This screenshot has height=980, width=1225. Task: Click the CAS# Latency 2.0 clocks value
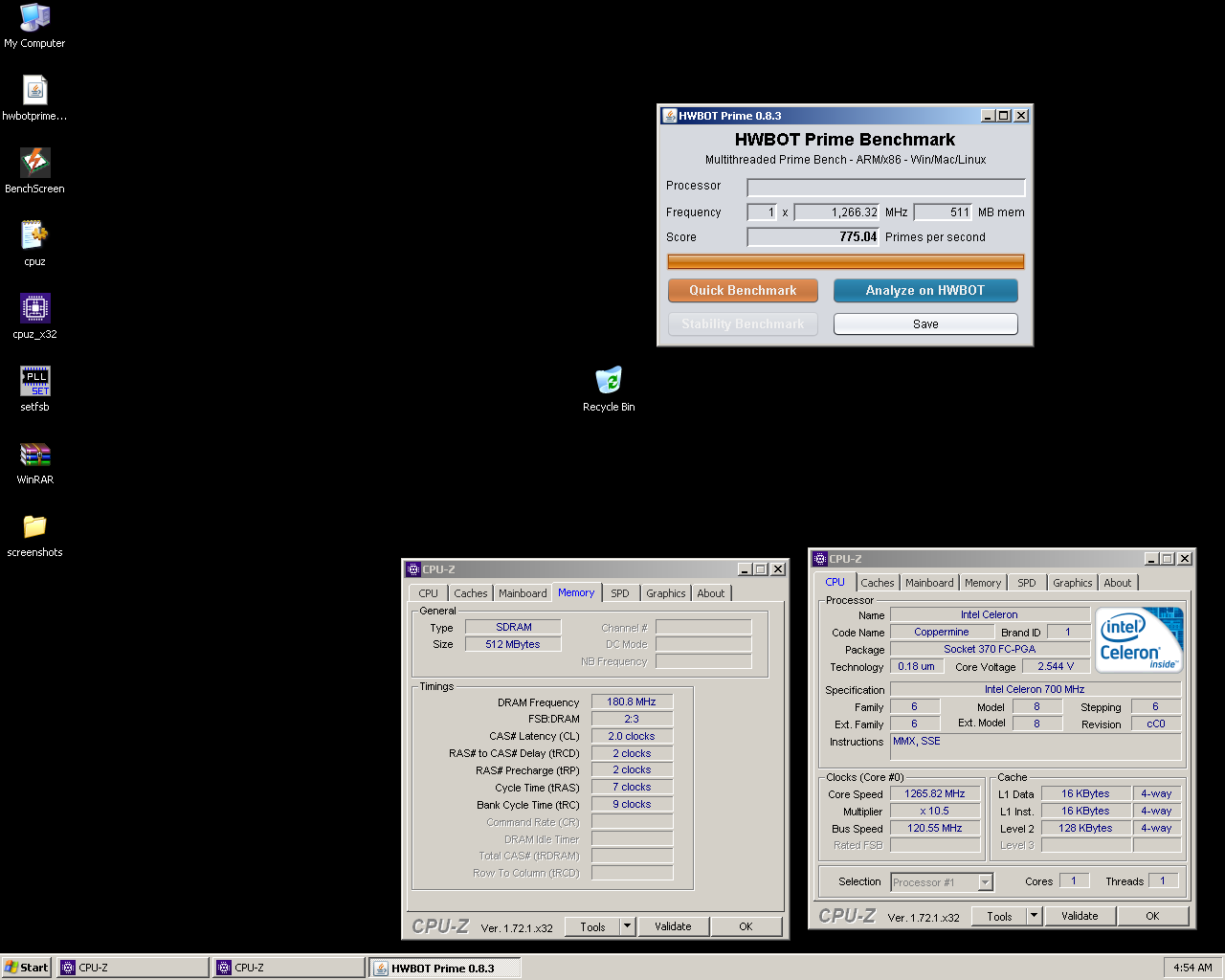632,736
